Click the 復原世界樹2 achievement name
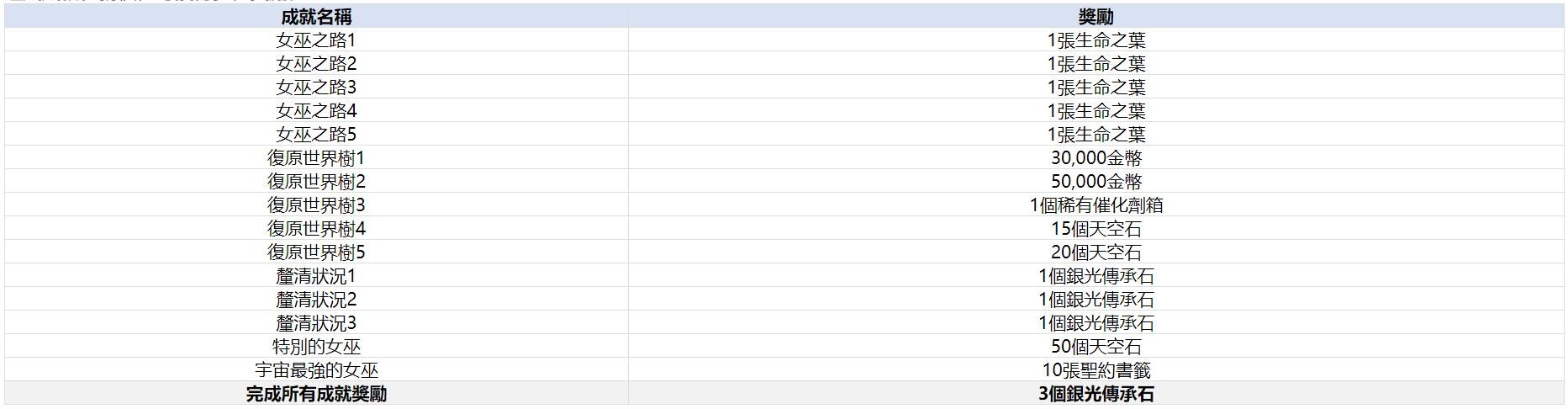 point(316,182)
